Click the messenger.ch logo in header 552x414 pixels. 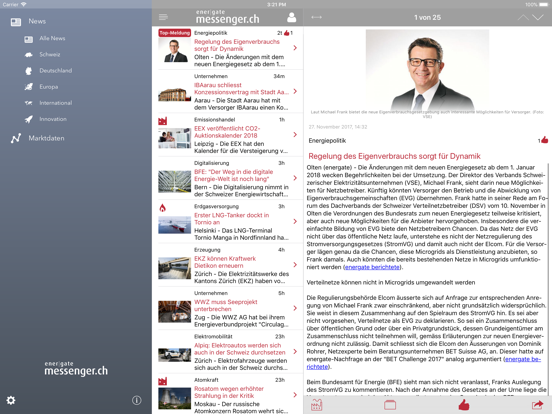pyautogui.click(x=227, y=17)
